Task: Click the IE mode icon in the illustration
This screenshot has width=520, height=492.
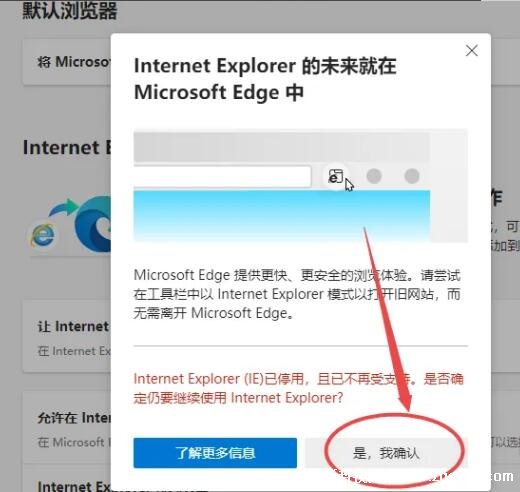Action: pyautogui.click(x=336, y=176)
